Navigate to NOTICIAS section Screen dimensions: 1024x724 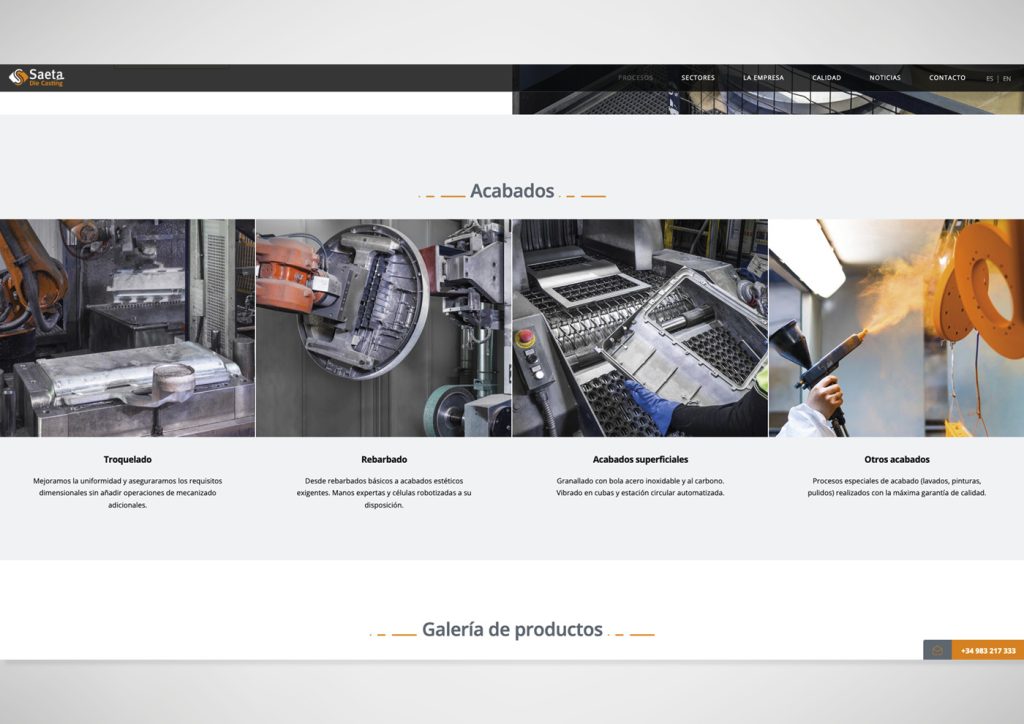(x=885, y=78)
